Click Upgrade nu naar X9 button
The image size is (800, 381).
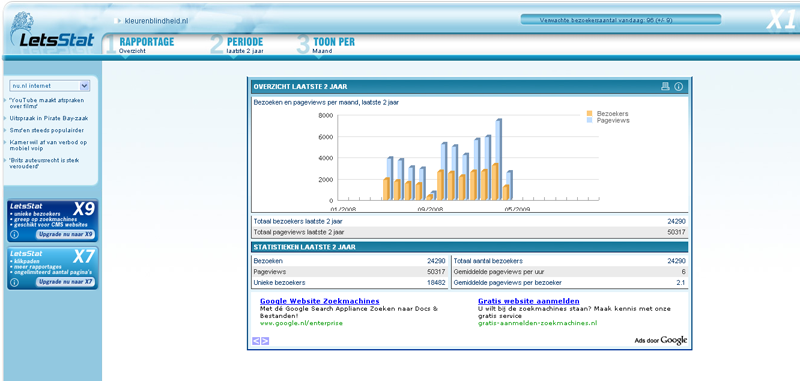coord(65,235)
